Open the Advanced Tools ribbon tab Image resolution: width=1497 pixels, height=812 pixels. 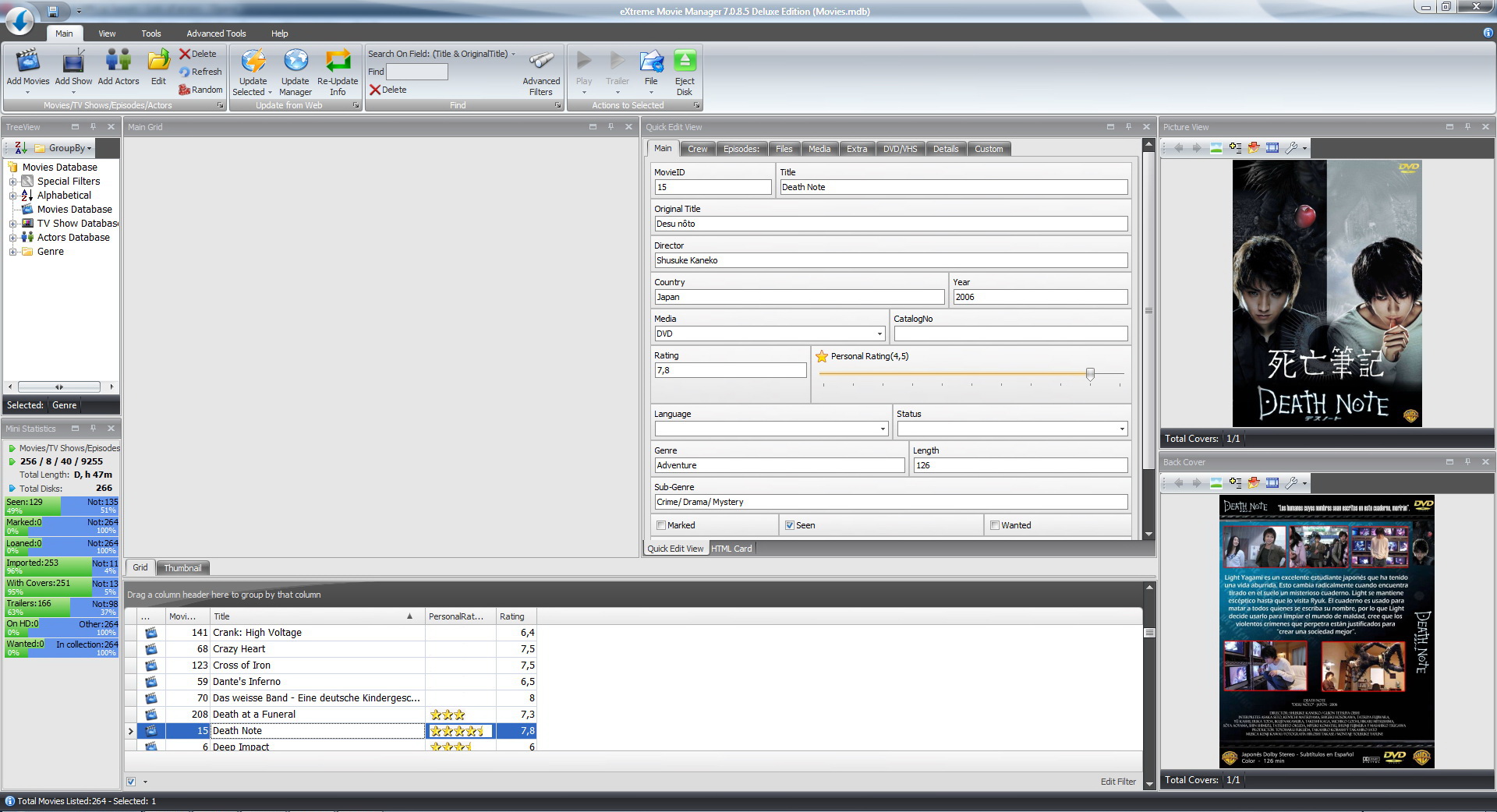point(216,34)
